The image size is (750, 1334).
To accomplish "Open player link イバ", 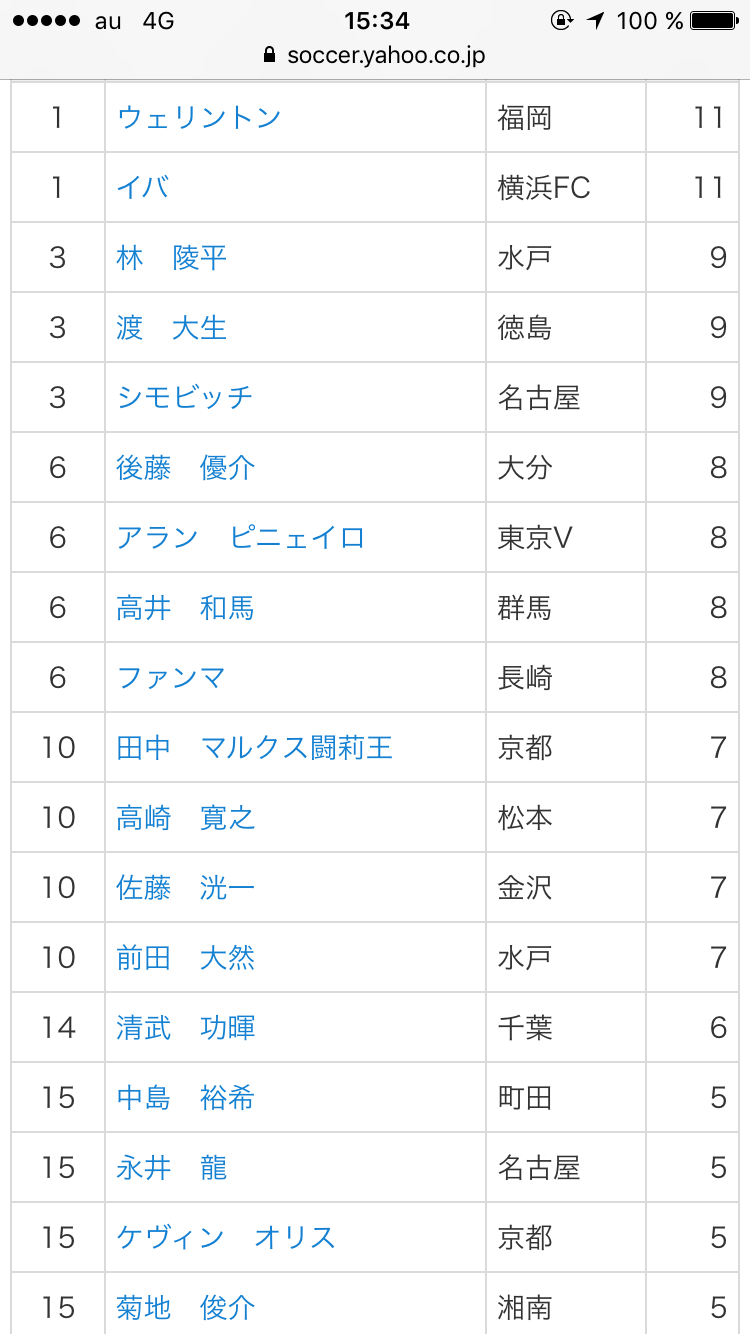I will (x=143, y=188).
